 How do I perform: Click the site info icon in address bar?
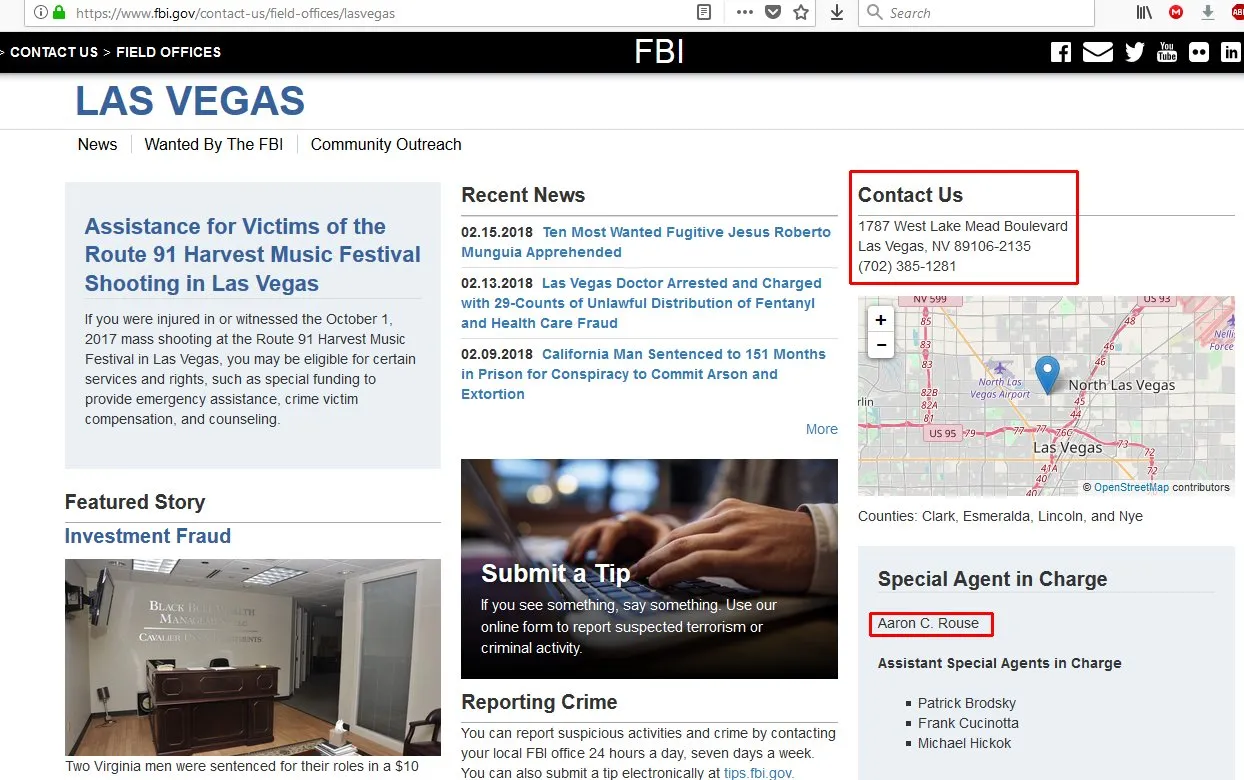(39, 13)
